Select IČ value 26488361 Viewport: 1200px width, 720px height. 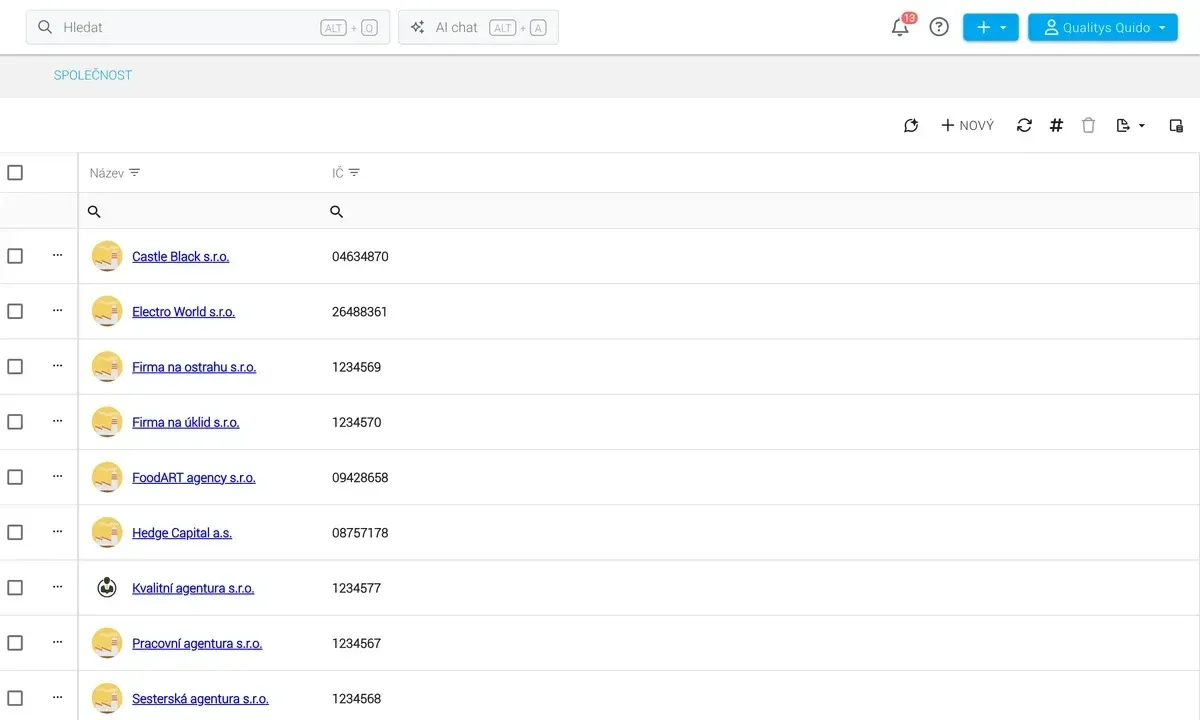pos(360,312)
